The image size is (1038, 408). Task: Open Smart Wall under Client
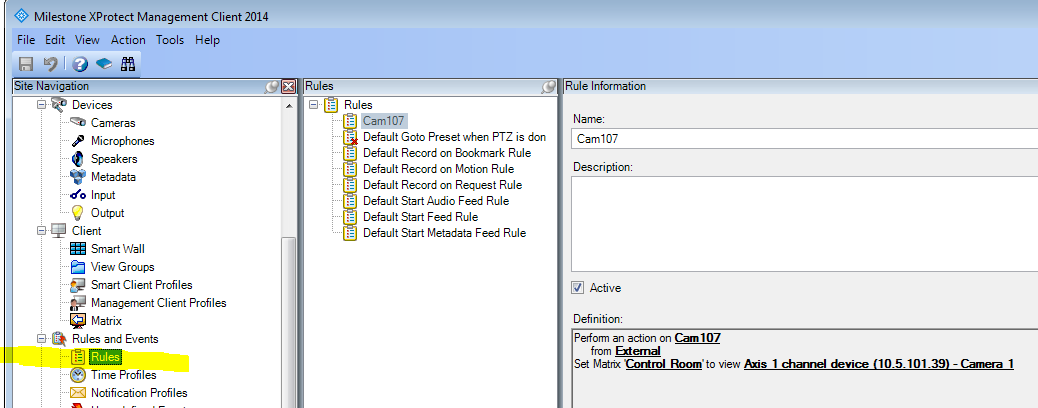pyautogui.click(x=118, y=249)
